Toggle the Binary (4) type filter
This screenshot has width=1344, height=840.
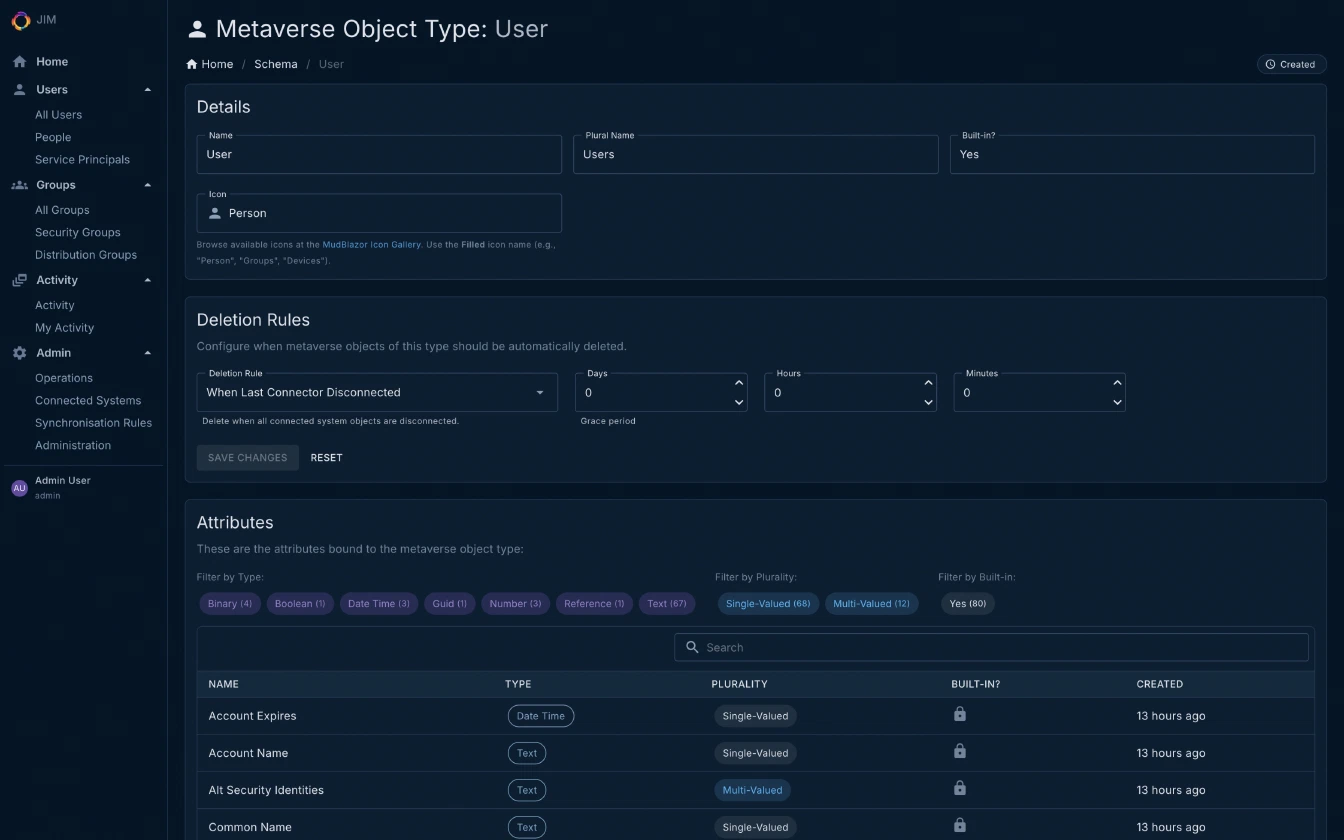point(229,603)
